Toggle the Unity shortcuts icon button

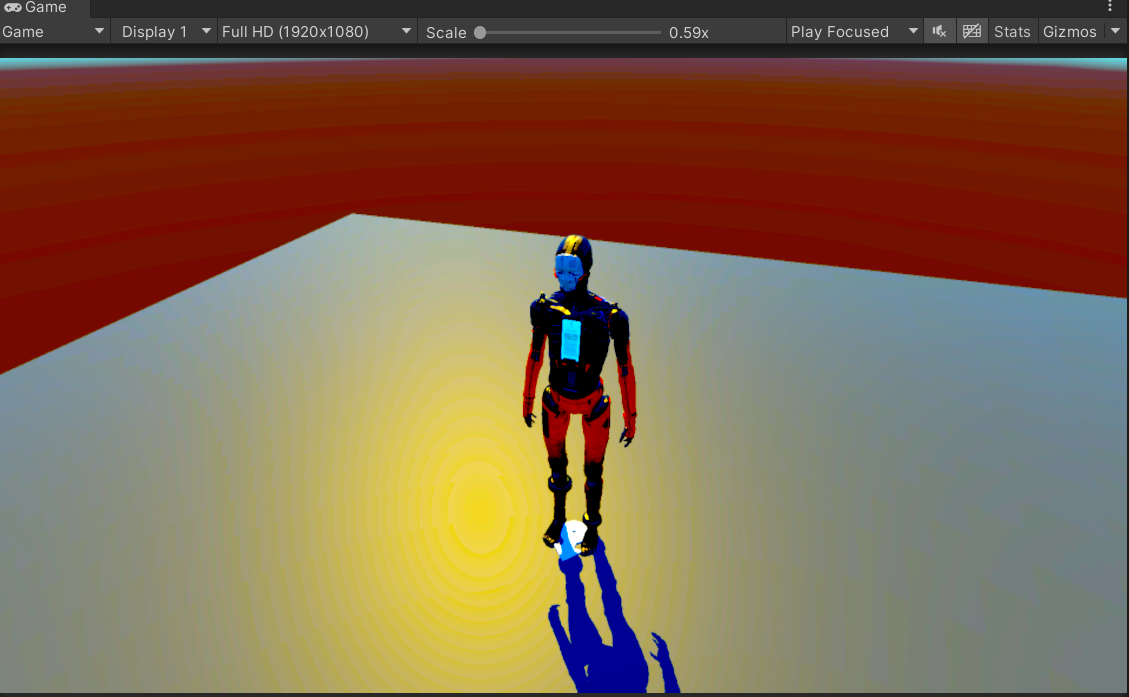[971, 32]
